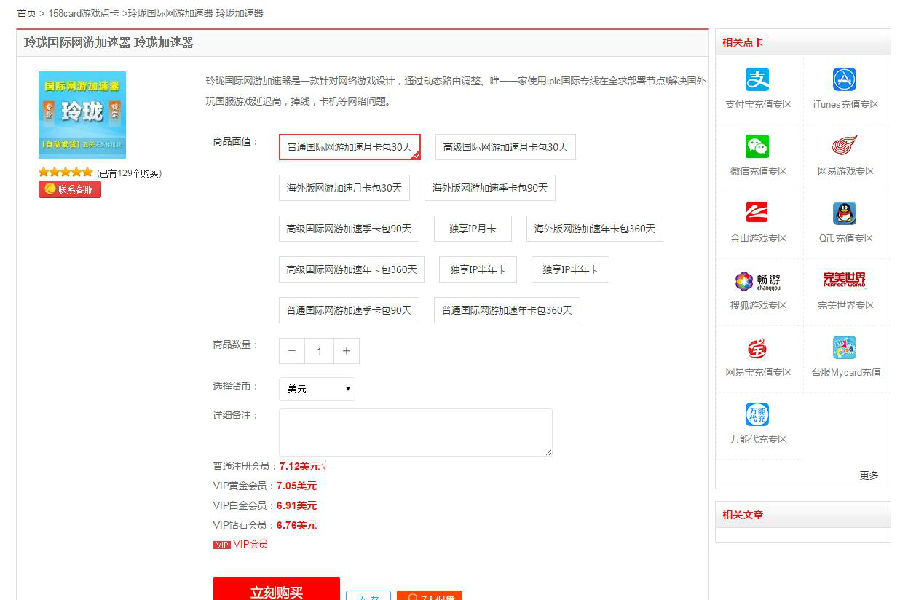
Task: Select 海外版网游加速年卡包360天 option
Action: pos(595,229)
